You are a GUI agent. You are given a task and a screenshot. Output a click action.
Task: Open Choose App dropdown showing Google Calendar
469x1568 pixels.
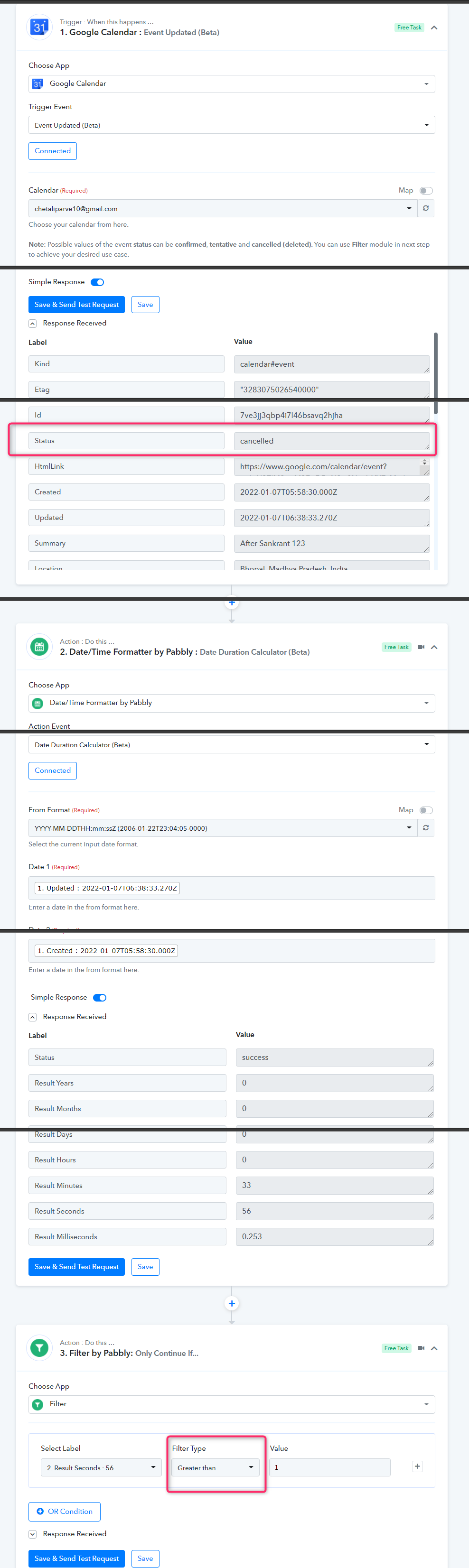click(232, 84)
